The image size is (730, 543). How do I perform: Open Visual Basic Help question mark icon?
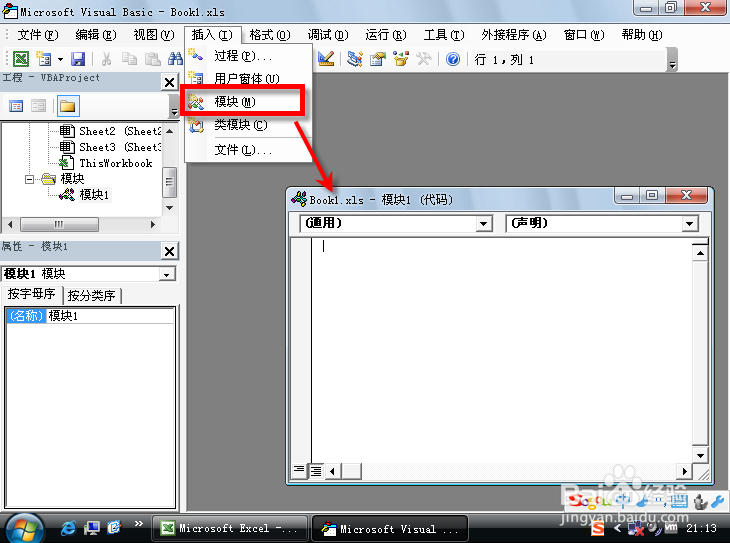(x=453, y=59)
